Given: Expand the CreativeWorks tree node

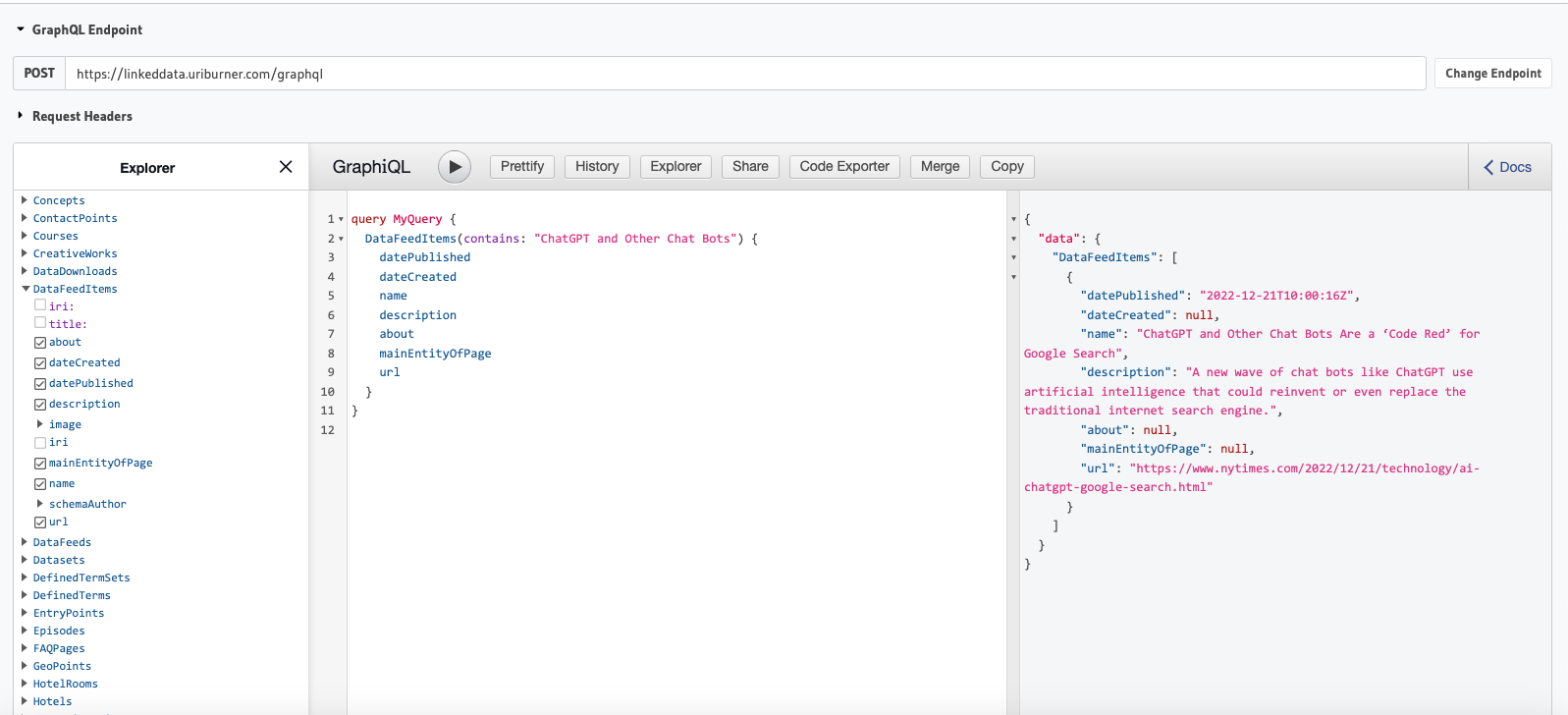Looking at the screenshot, I should 25,253.
